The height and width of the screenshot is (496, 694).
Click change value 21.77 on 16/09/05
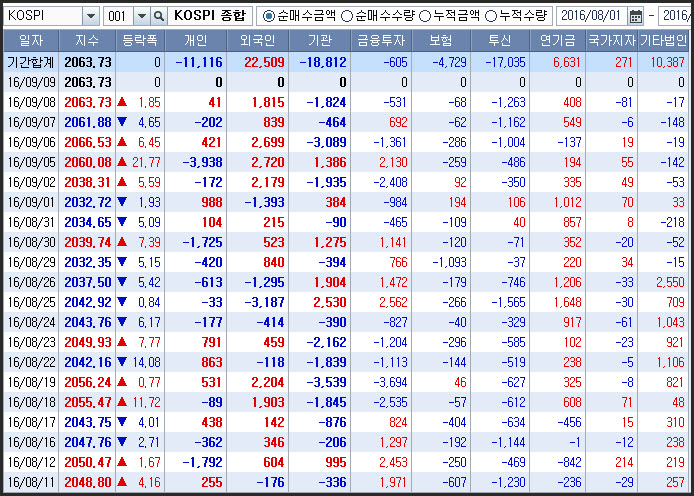coord(146,162)
